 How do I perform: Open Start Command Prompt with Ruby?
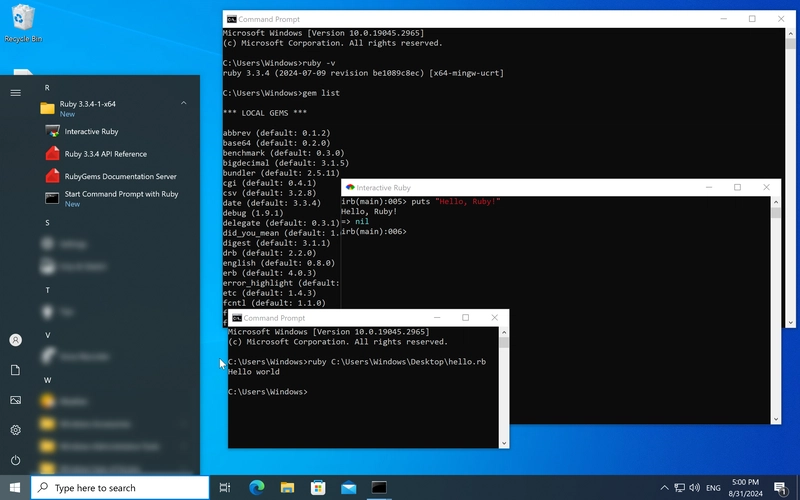(x=113, y=198)
